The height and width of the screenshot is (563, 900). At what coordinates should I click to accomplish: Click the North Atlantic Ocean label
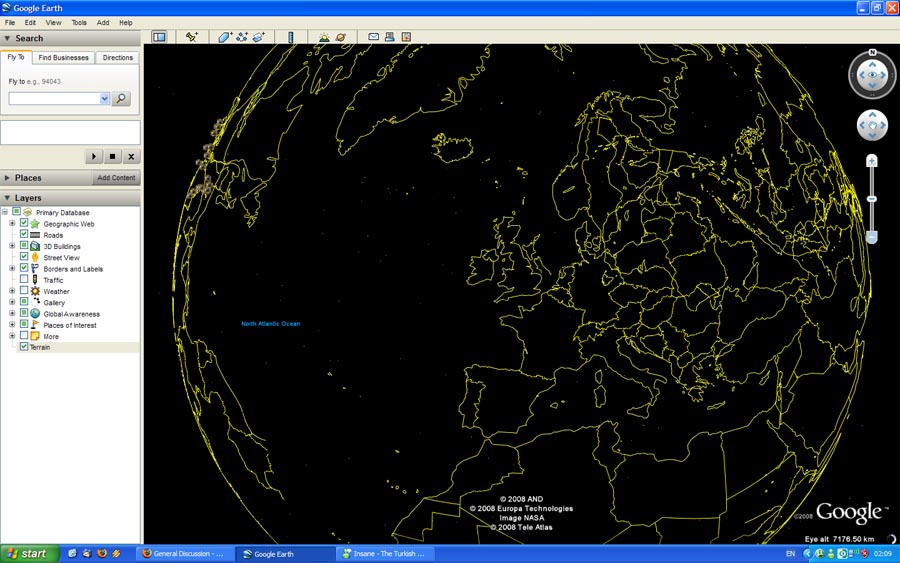point(271,324)
